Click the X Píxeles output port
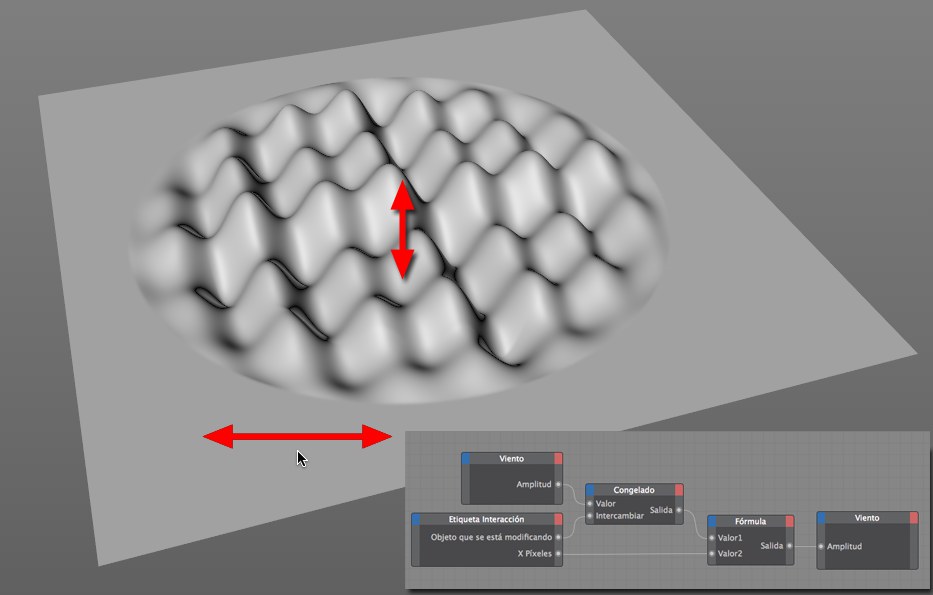The image size is (933, 595). tap(558, 553)
